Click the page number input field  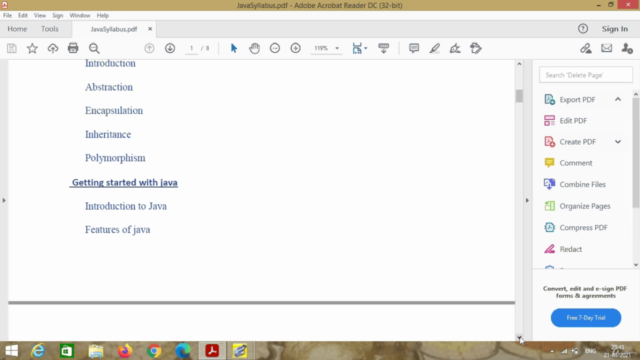point(191,48)
